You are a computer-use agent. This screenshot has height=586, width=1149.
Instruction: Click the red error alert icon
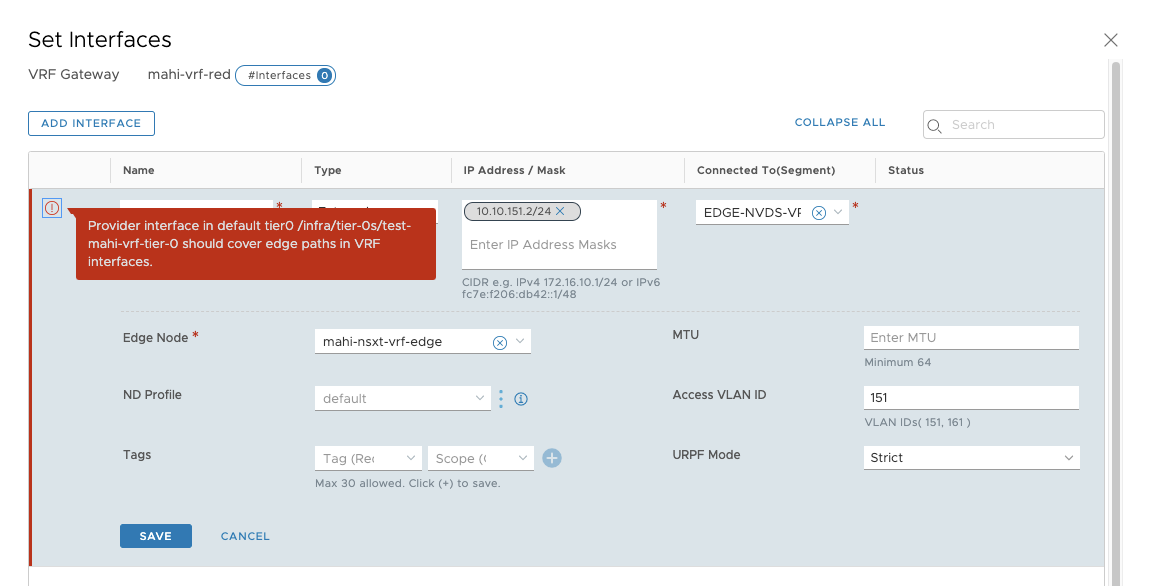(x=52, y=208)
